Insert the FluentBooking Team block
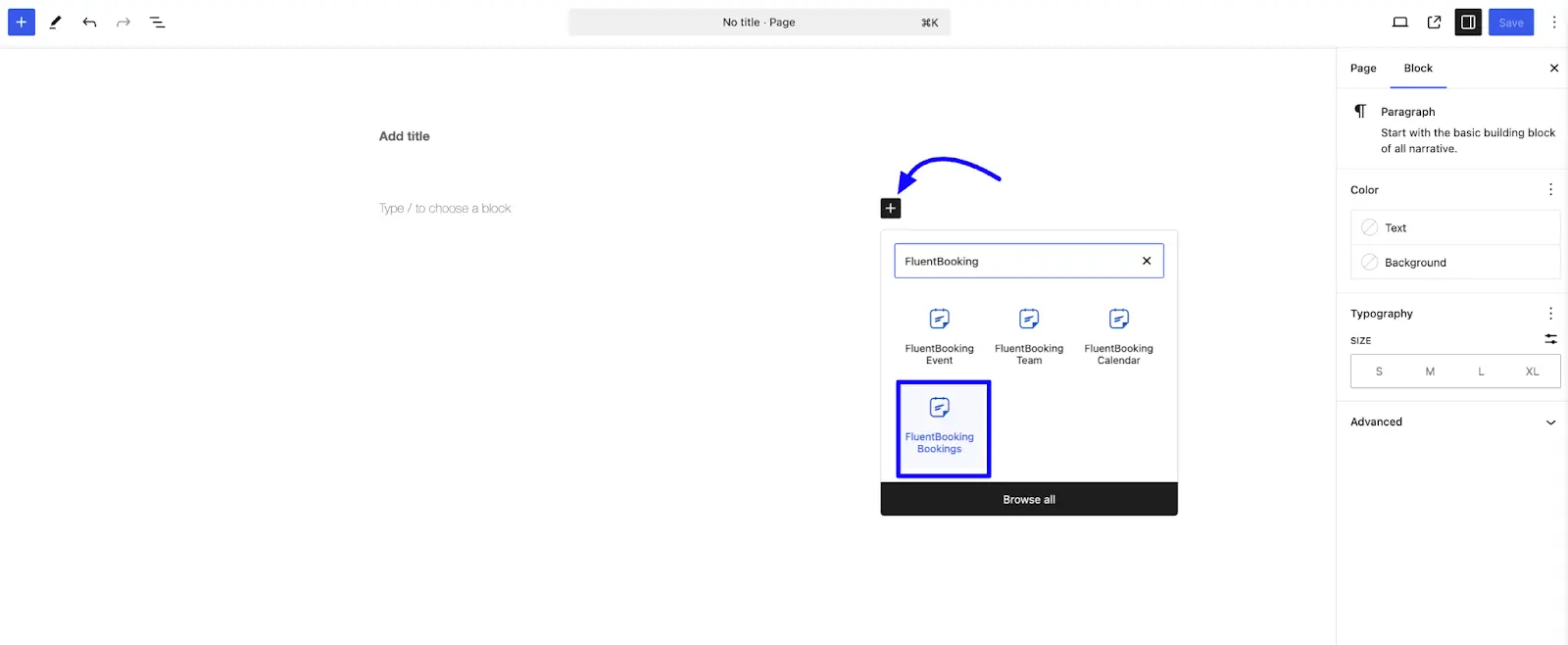This screenshot has height=645, width=1568. (1029, 336)
